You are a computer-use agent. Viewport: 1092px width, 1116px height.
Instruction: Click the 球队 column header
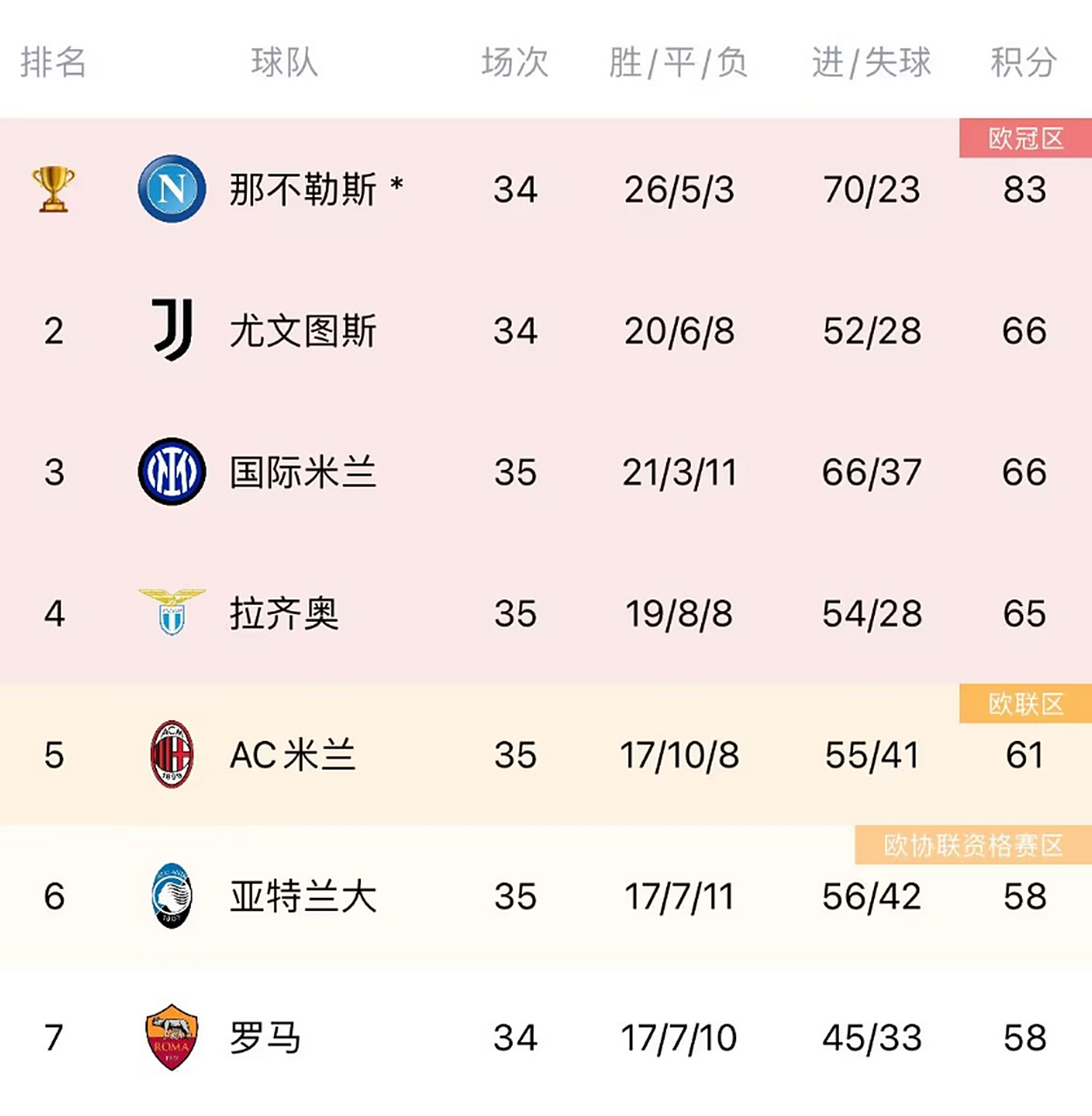(x=284, y=63)
